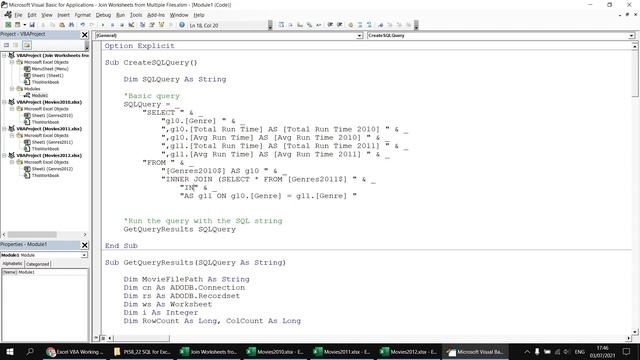This screenshot has width=640, height=360.
Task: Open the Windows Start button
Action: pos(9,351)
